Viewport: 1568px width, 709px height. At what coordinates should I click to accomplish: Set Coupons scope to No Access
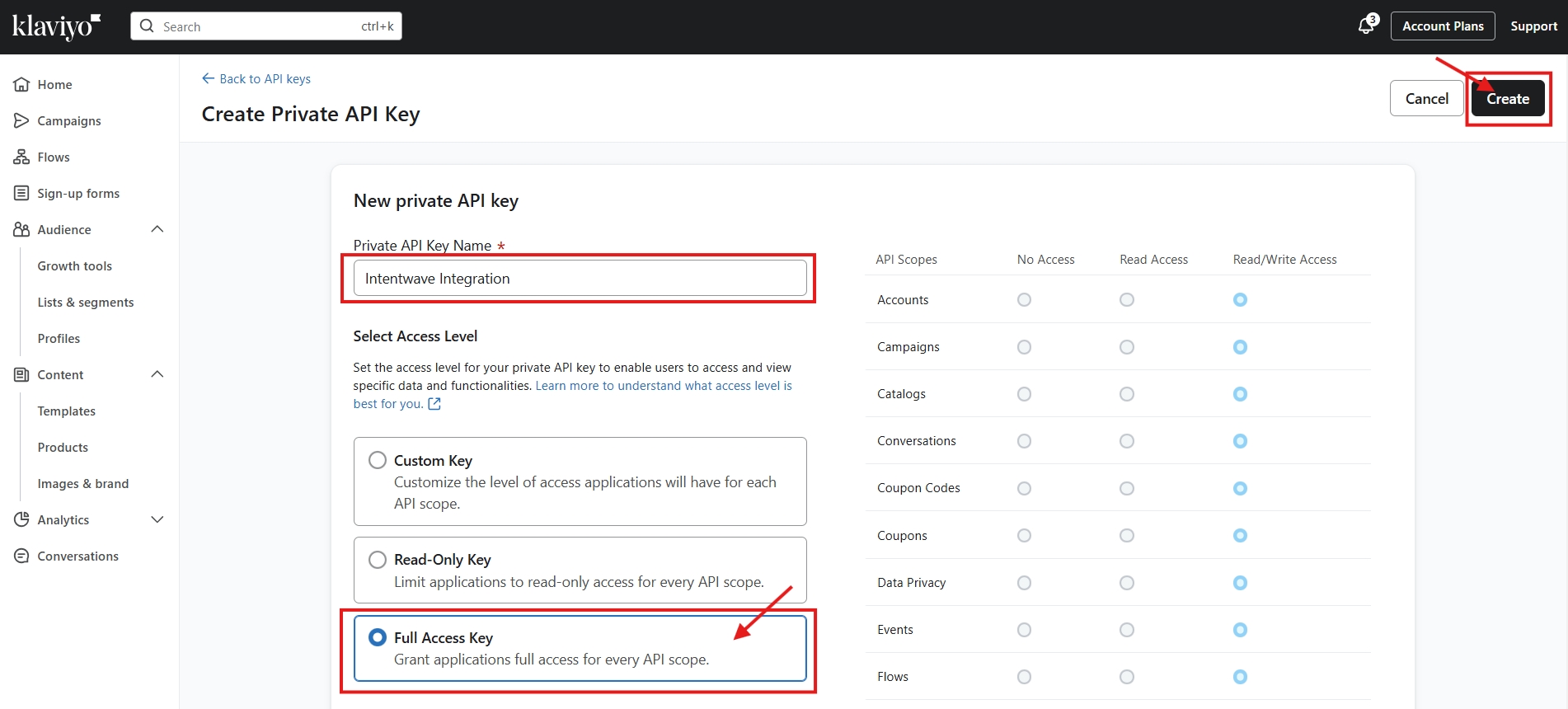pyautogui.click(x=1024, y=535)
